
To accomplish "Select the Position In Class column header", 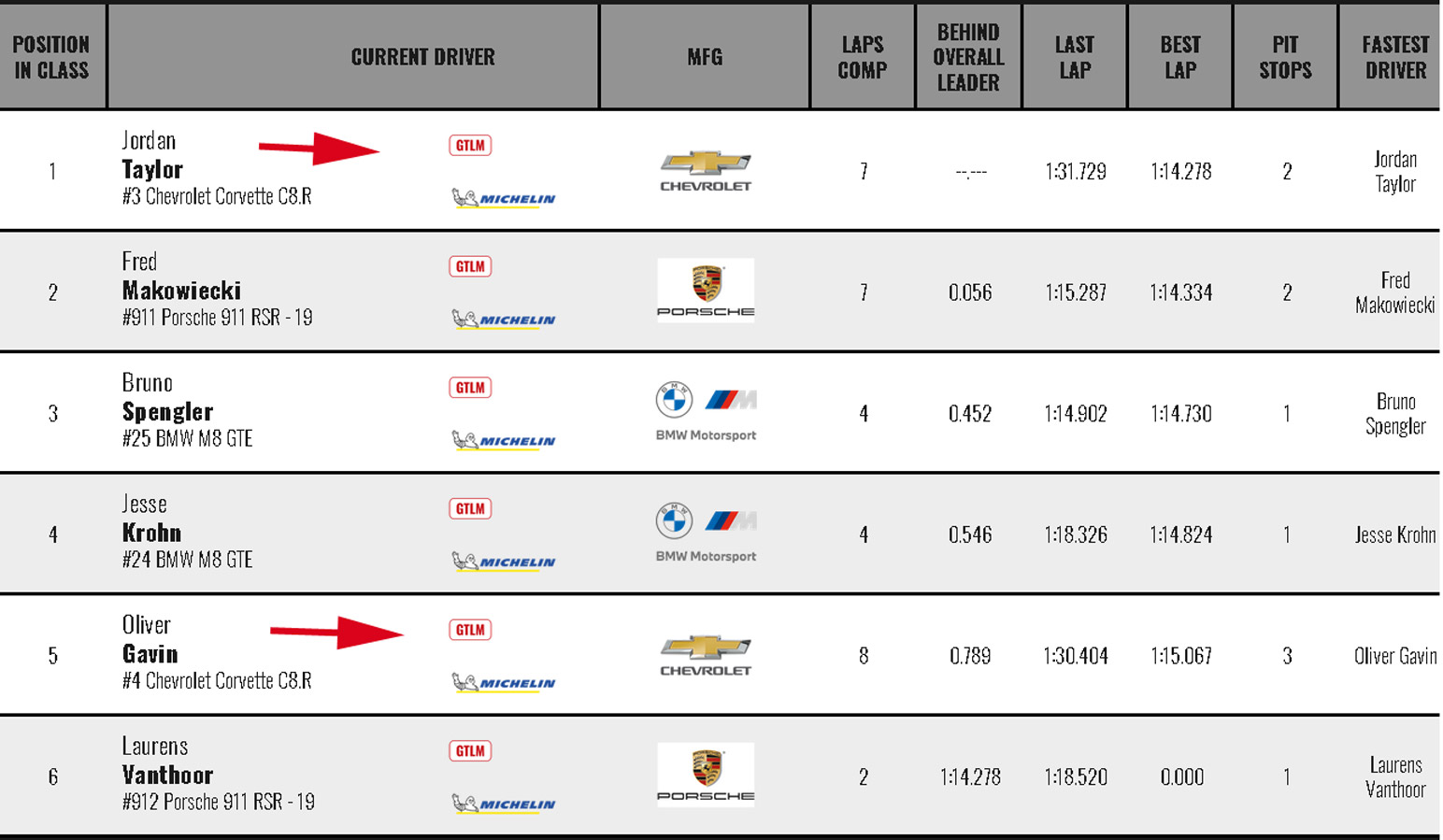I will pyautogui.click(x=51, y=57).
